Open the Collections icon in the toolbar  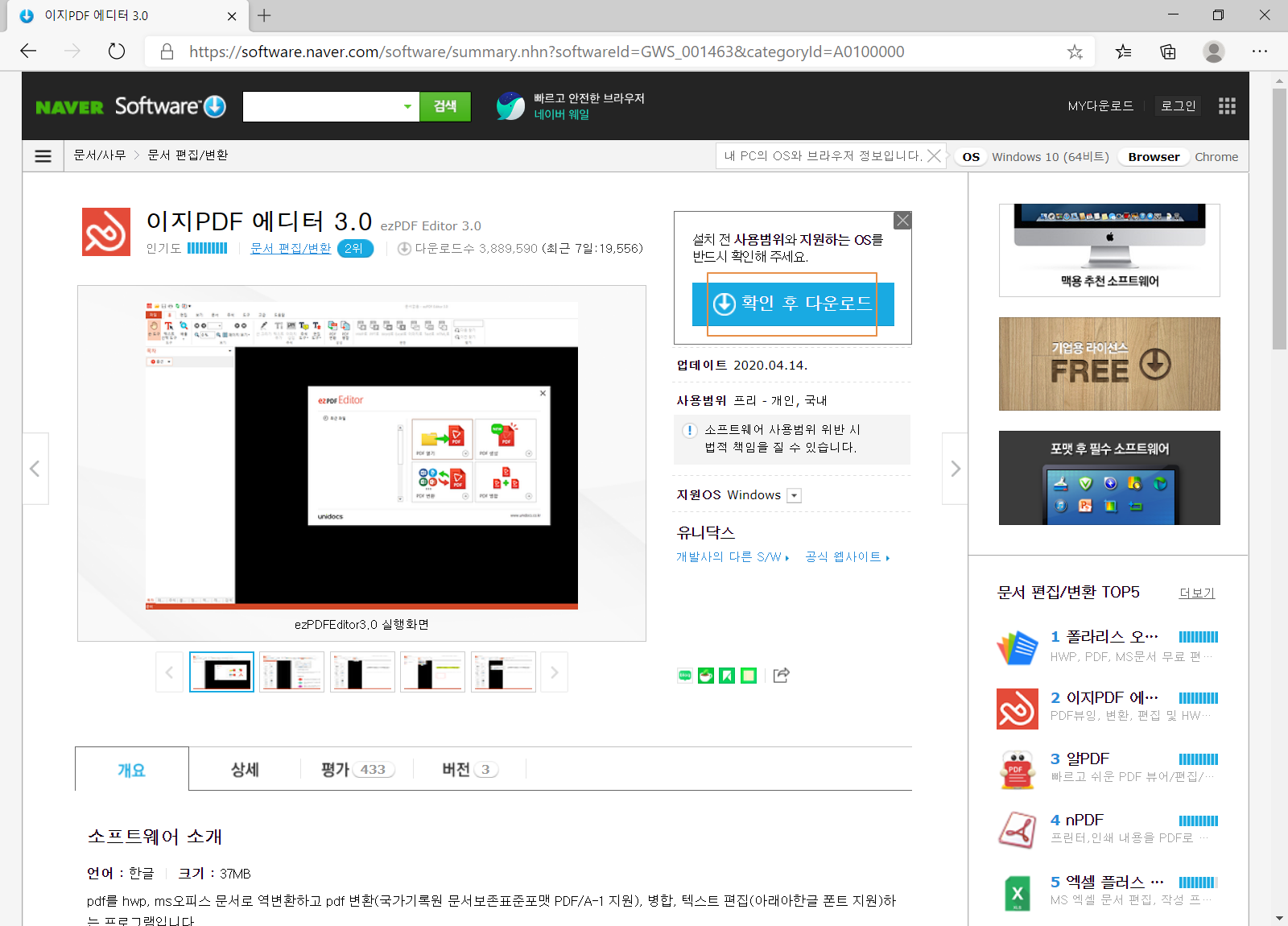[1168, 52]
